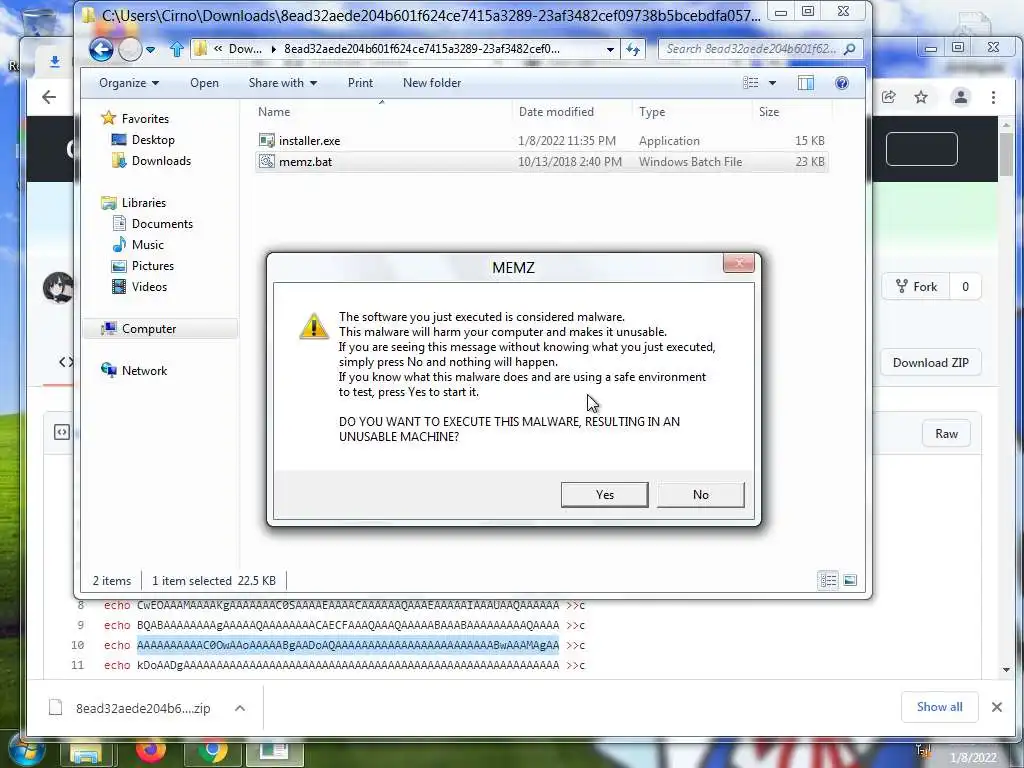Open Videos library

coord(149,287)
